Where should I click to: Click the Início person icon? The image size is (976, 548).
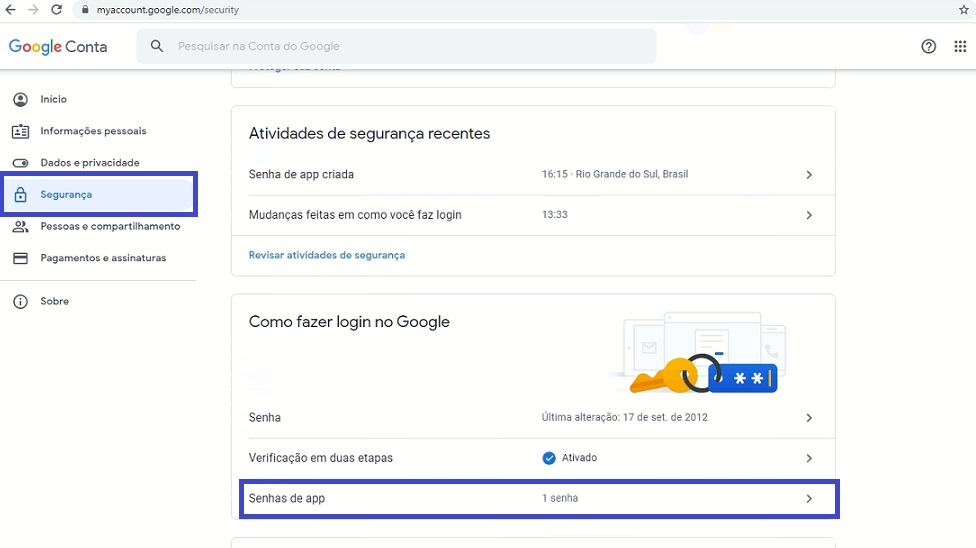point(21,99)
